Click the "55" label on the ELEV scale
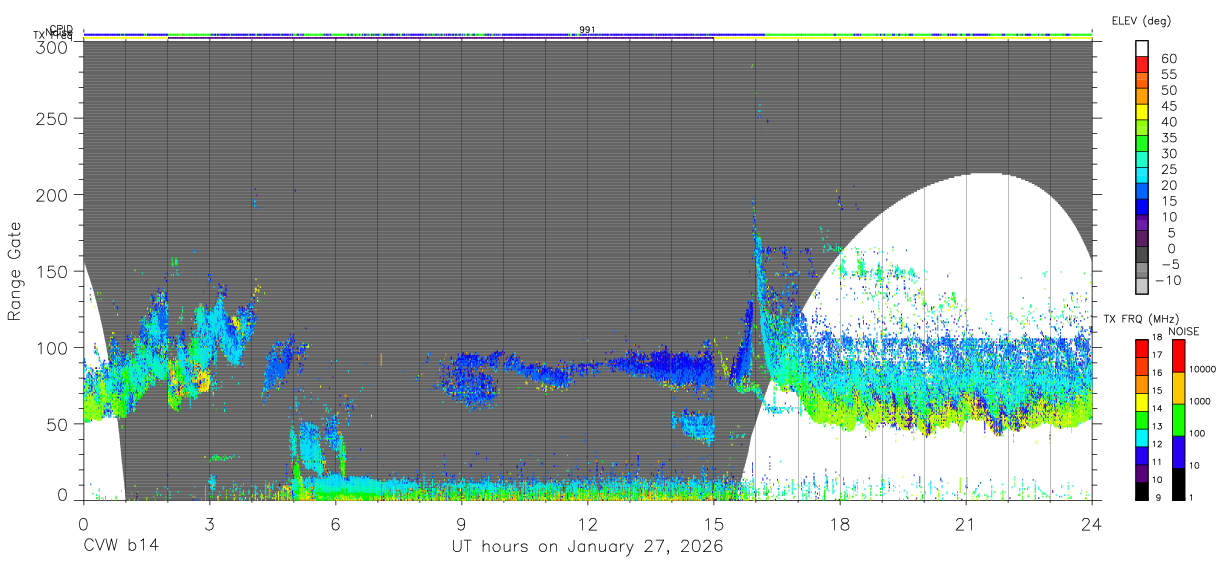 point(1168,74)
